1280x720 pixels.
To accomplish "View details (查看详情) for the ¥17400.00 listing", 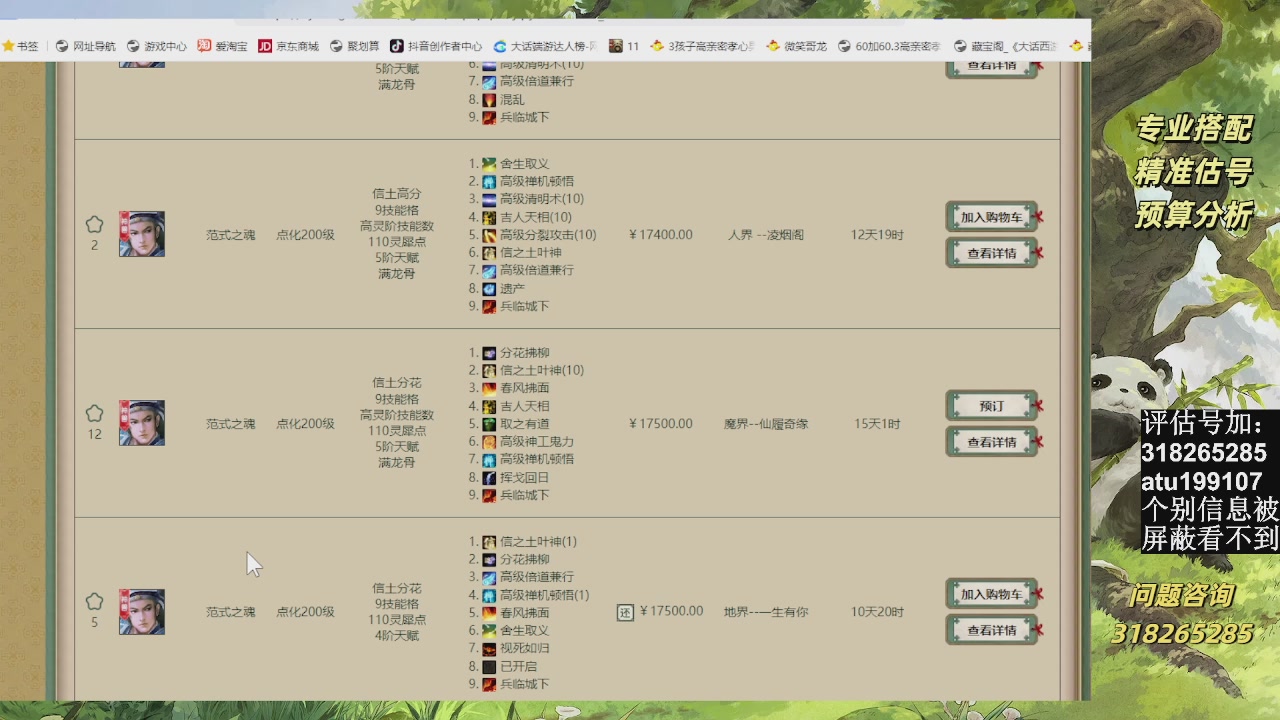I will tap(991, 253).
